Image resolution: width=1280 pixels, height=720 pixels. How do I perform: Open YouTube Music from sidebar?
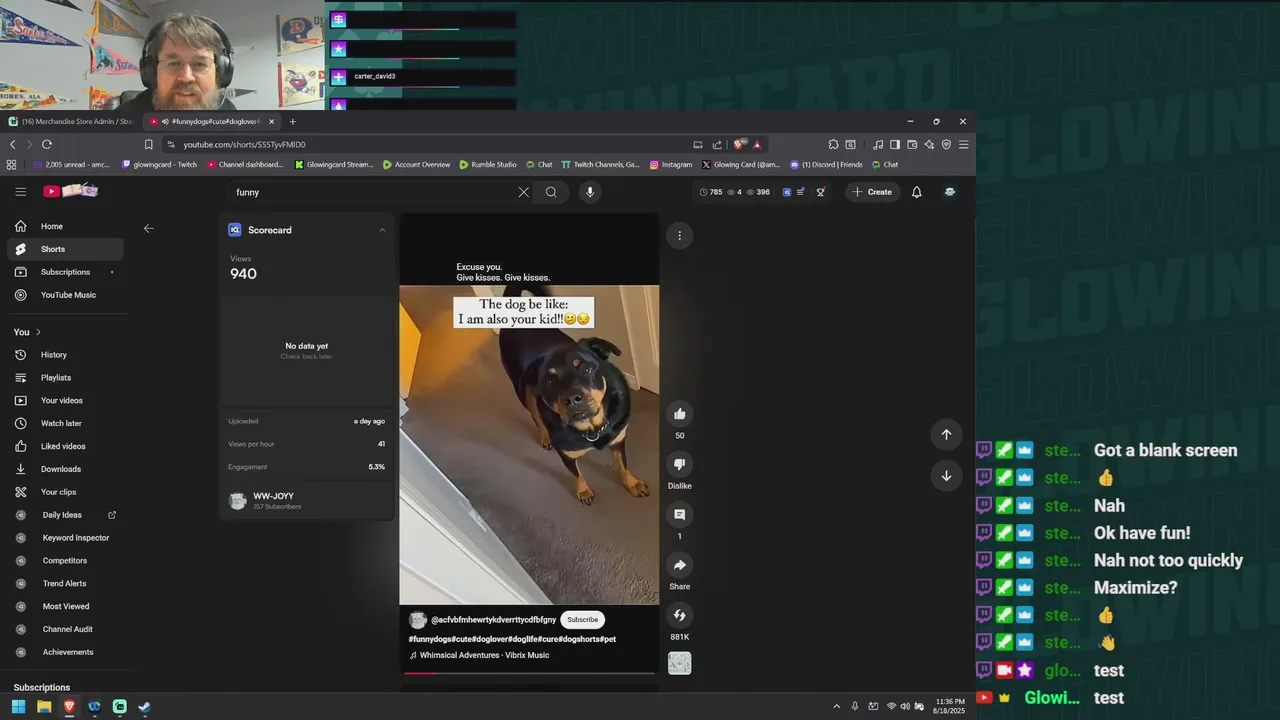(64, 295)
